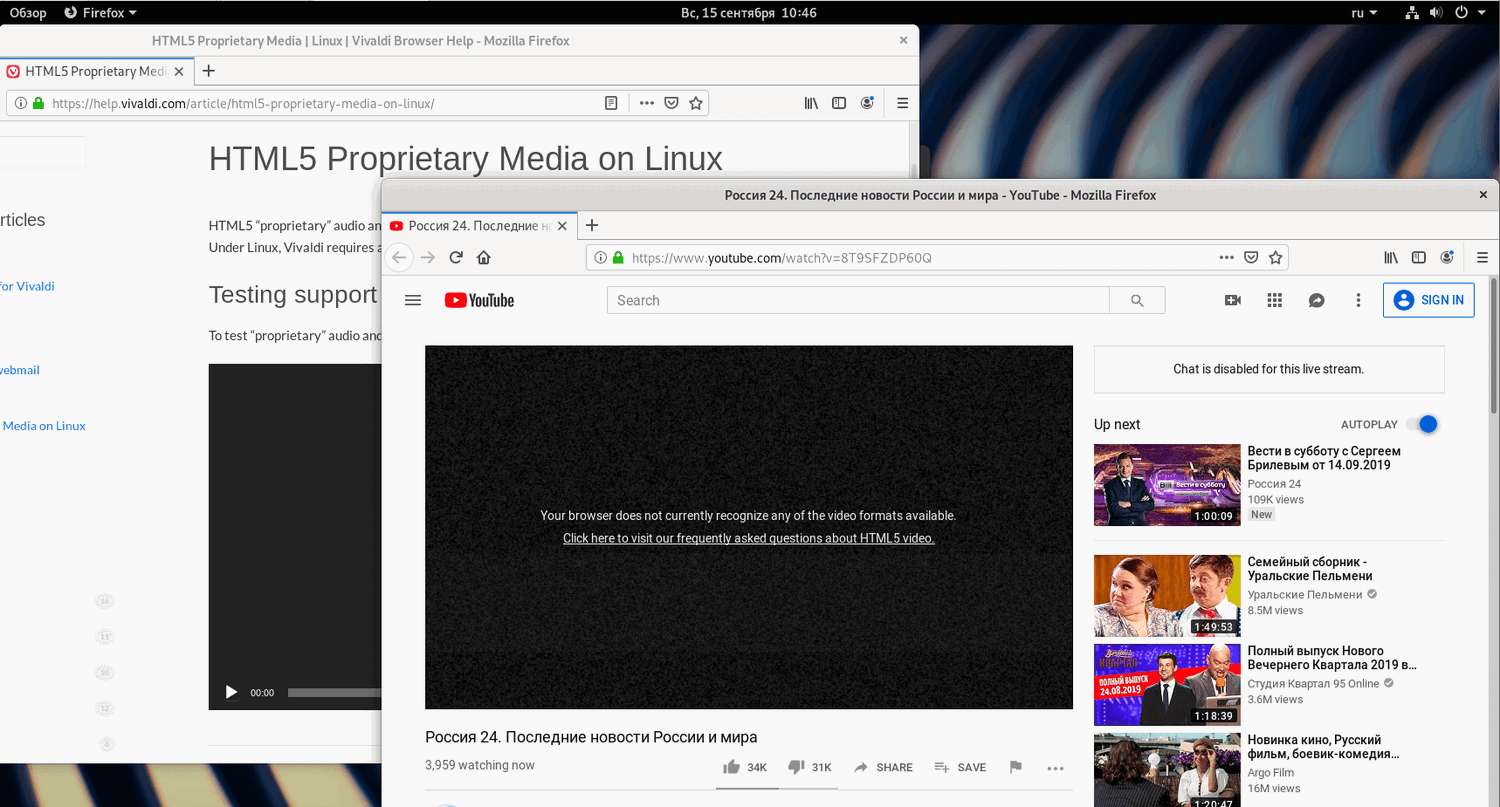Report video using the flag icon
Image resolution: width=1500 pixels, height=807 pixels.
[x=1016, y=767]
